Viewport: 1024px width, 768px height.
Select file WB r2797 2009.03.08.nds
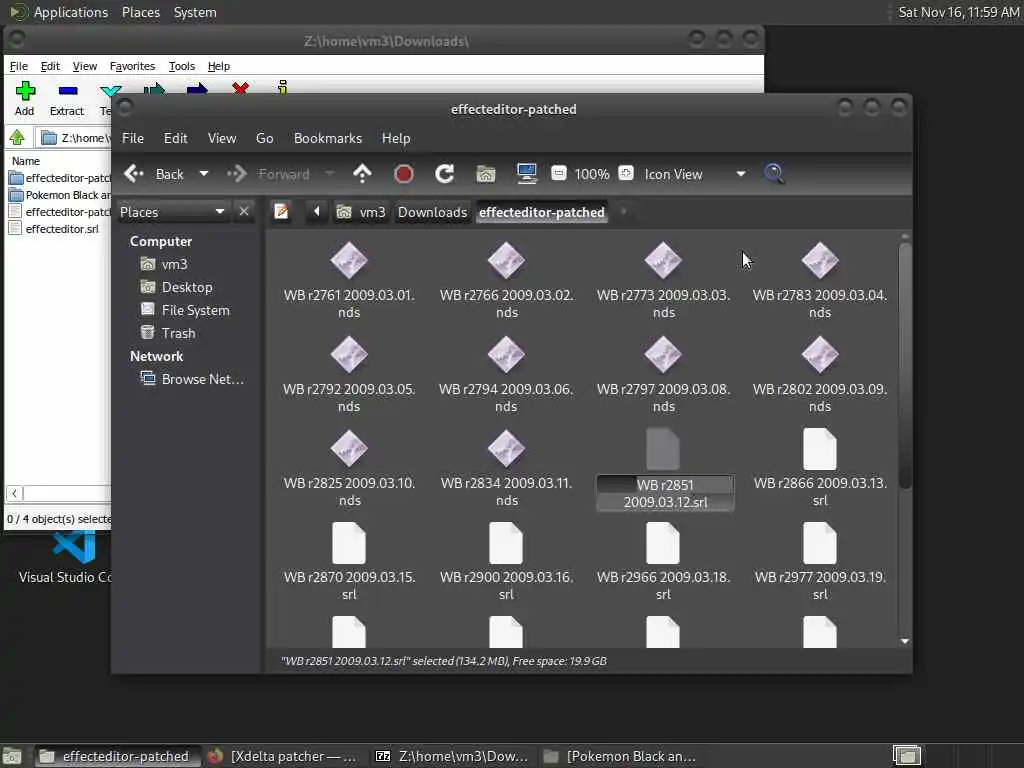coord(663,375)
